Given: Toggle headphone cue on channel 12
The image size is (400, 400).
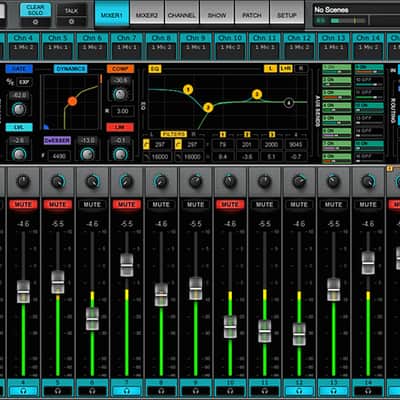Looking at the screenshot, I should (299, 391).
